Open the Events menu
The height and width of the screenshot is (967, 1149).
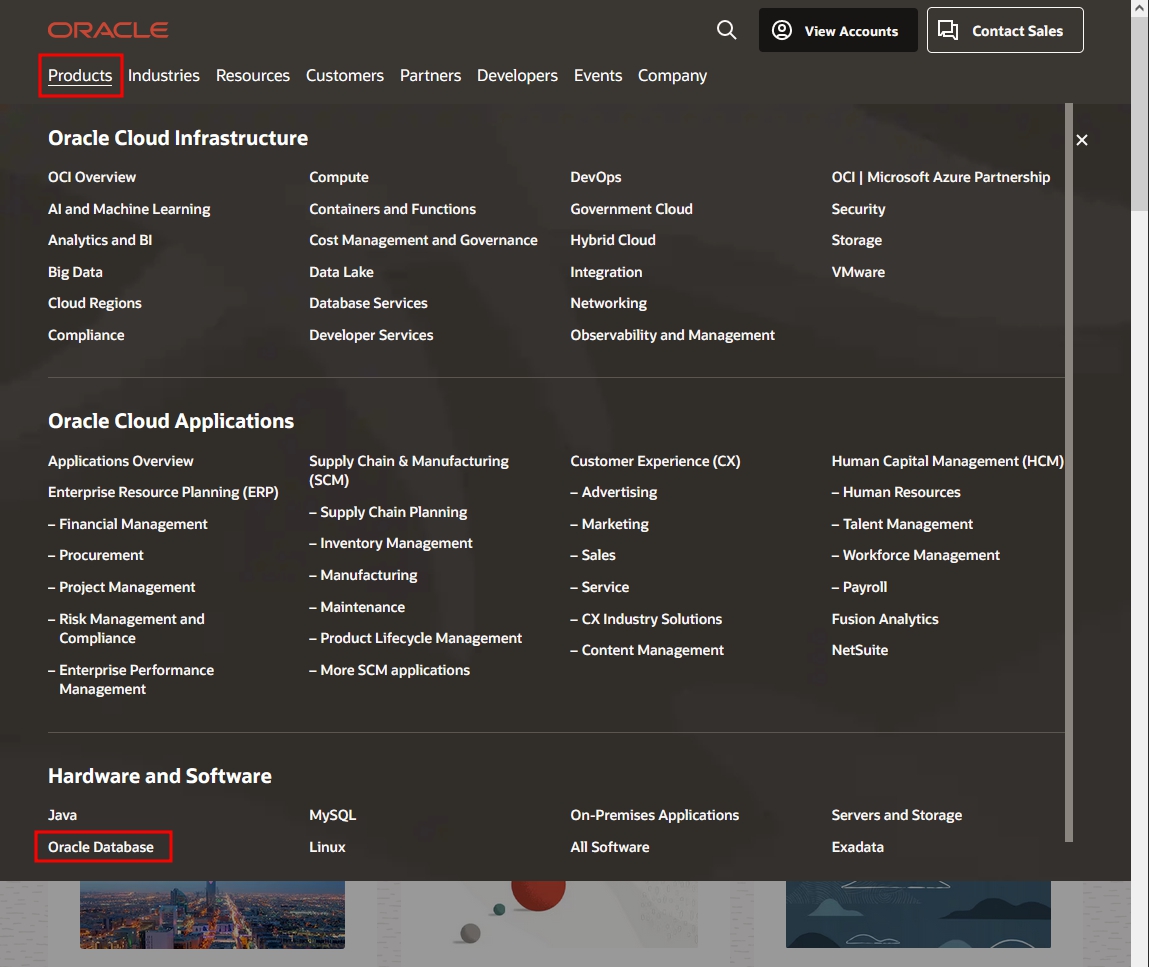(x=598, y=75)
